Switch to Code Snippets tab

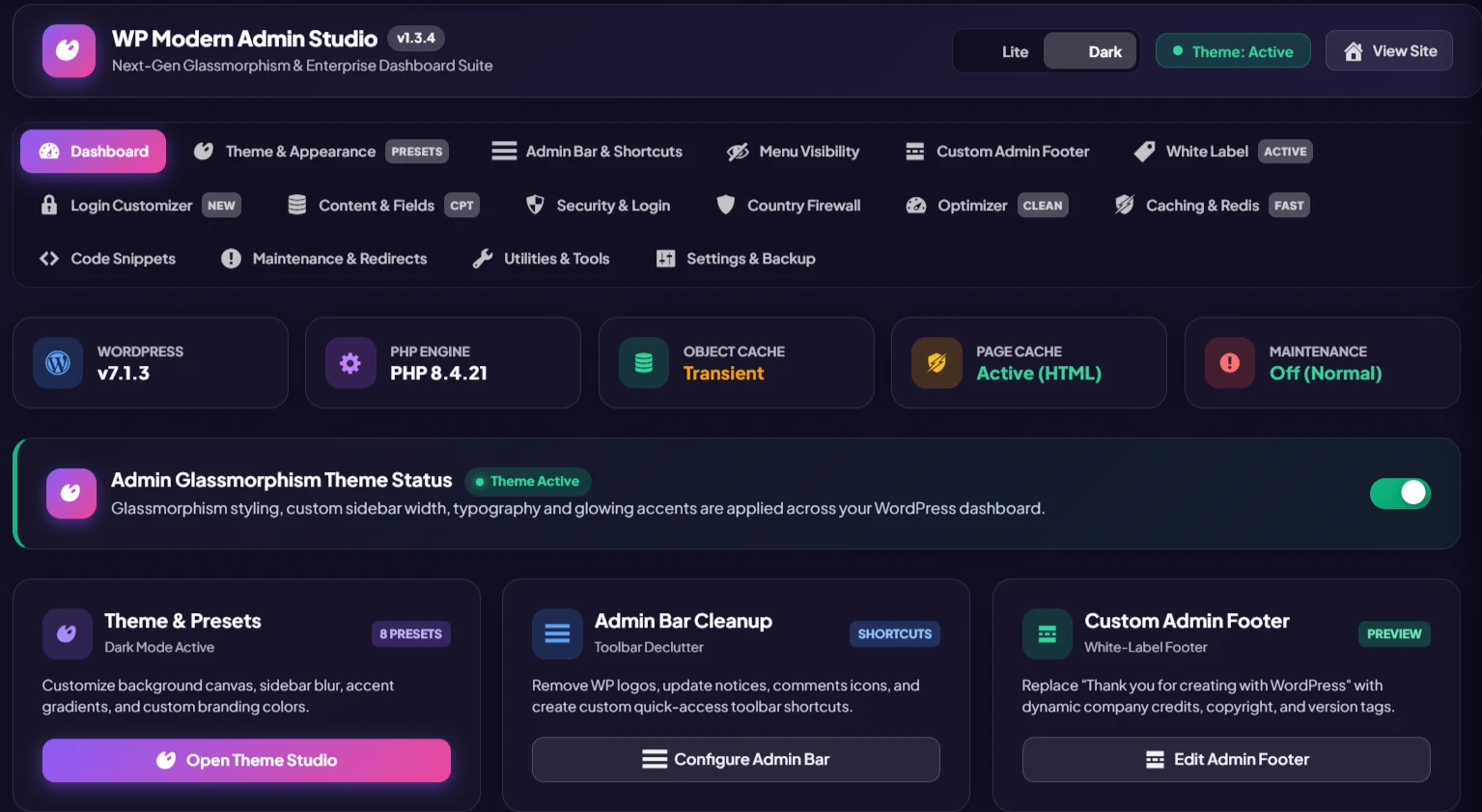coord(107,259)
